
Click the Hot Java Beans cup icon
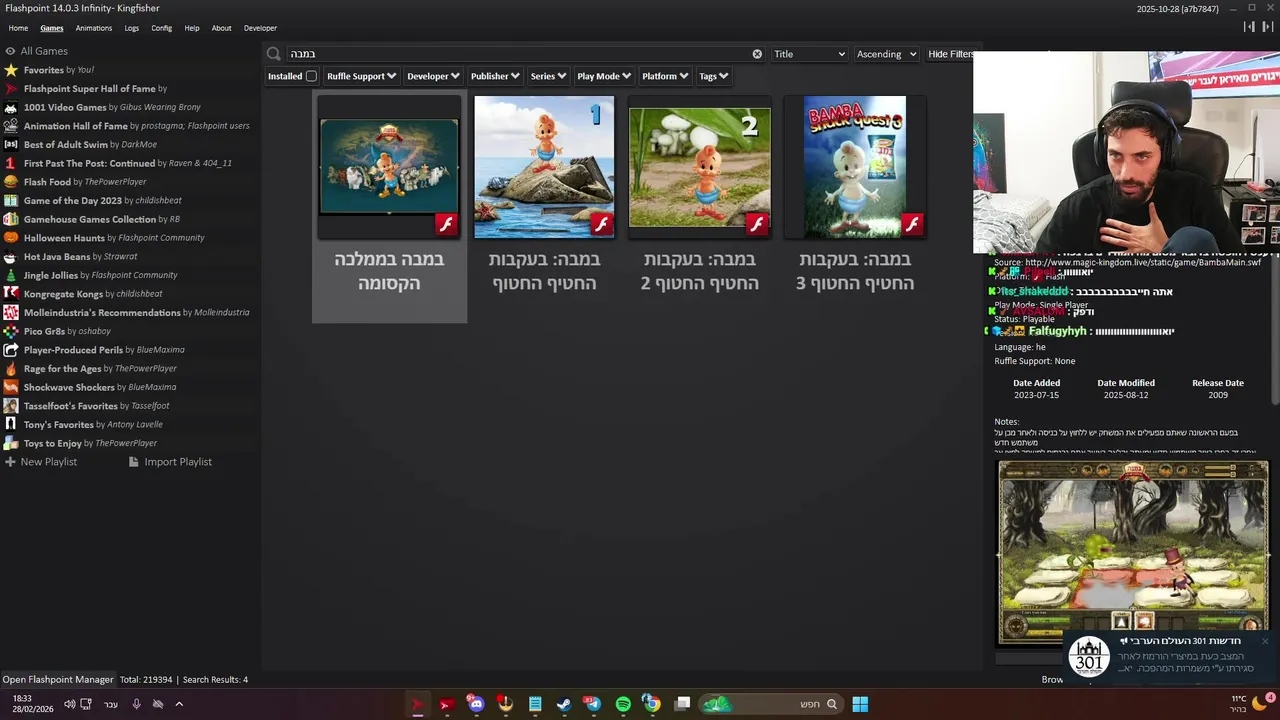coord(11,257)
